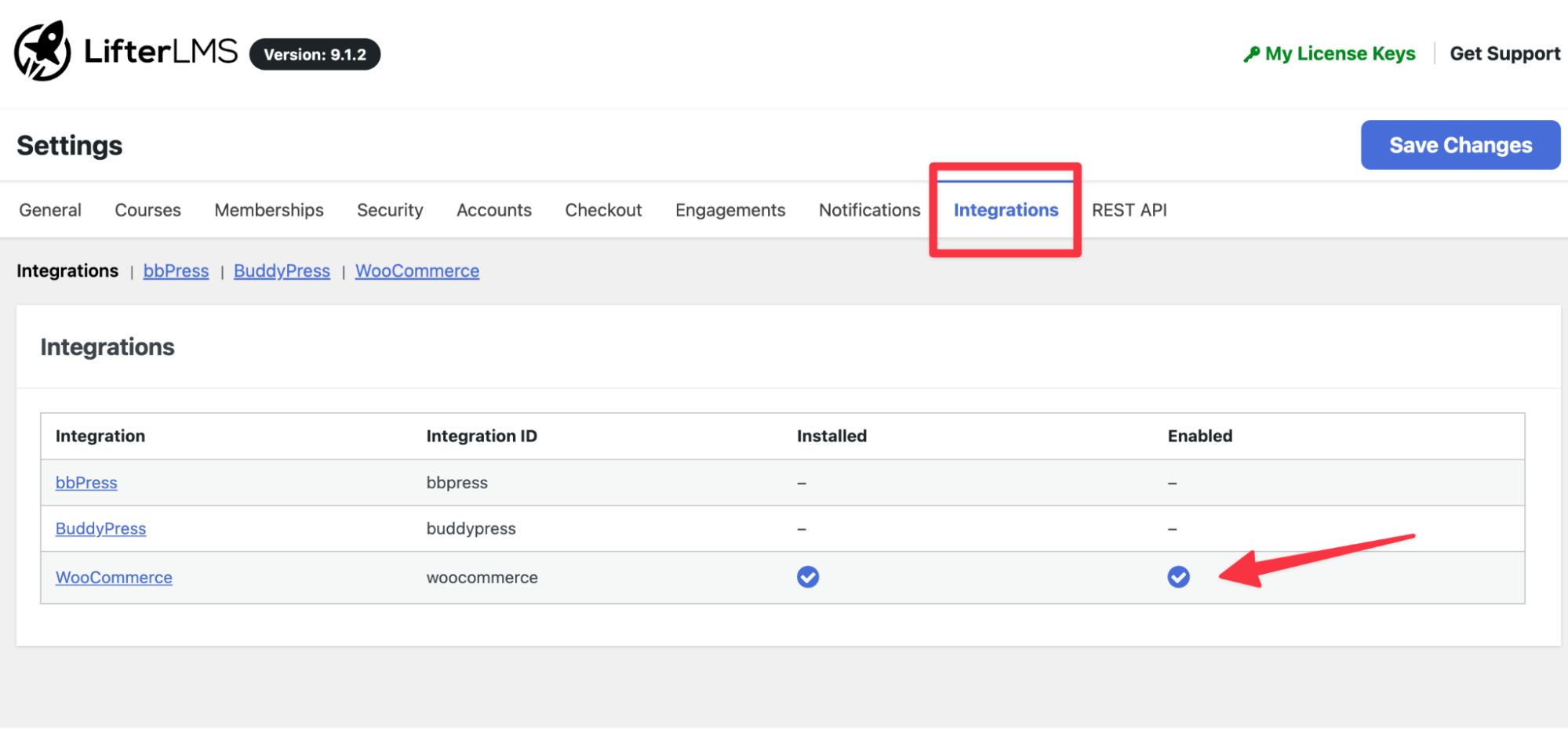Screen dimensions: 1568x729
Task: Go to the Accounts tab
Action: (494, 210)
